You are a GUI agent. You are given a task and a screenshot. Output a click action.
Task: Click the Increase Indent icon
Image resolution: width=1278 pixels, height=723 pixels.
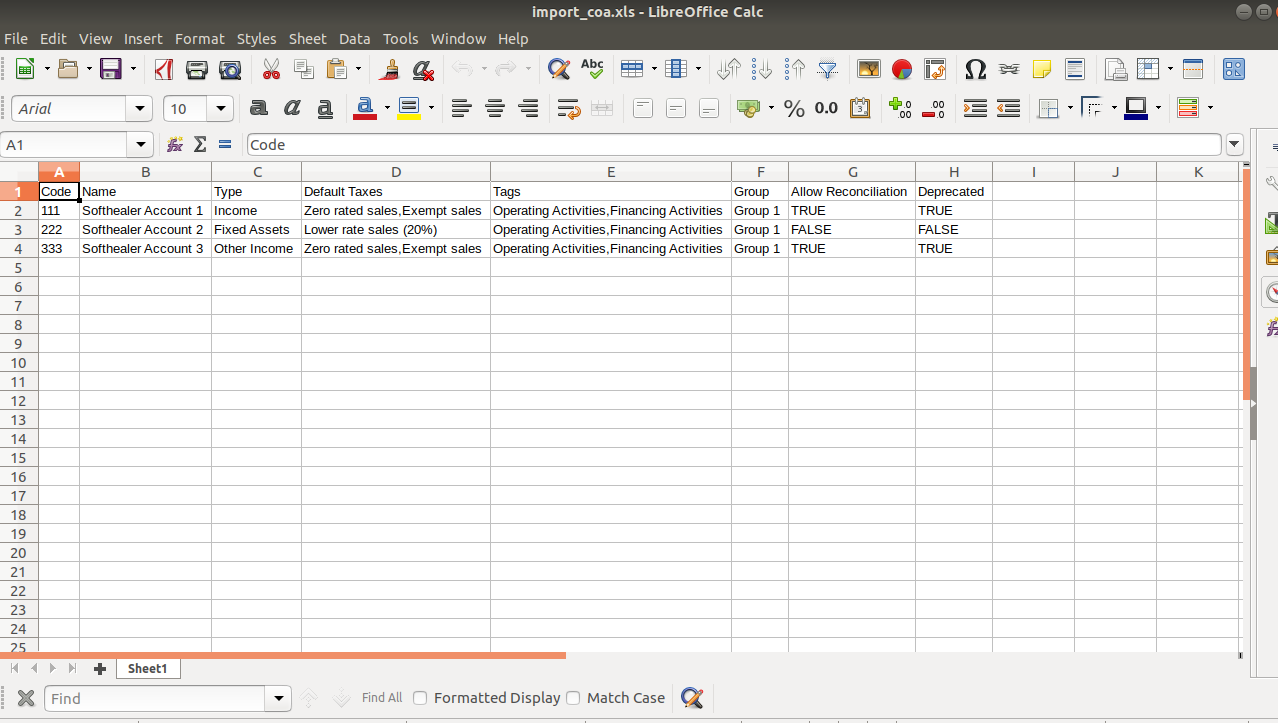point(975,108)
